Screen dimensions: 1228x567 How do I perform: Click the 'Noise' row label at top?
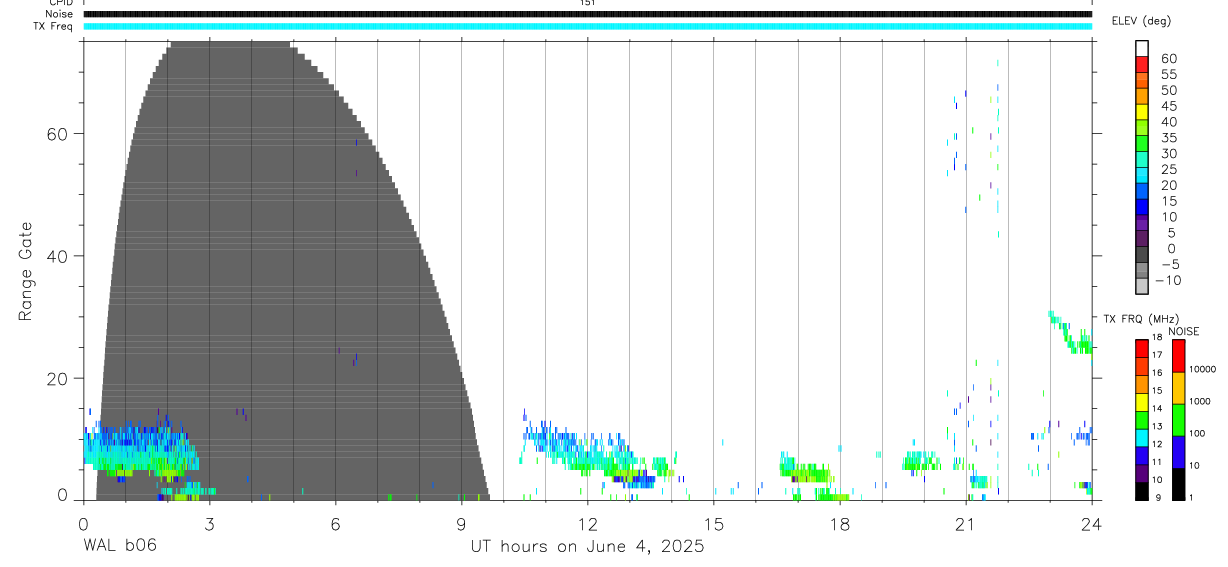[x=59, y=14]
